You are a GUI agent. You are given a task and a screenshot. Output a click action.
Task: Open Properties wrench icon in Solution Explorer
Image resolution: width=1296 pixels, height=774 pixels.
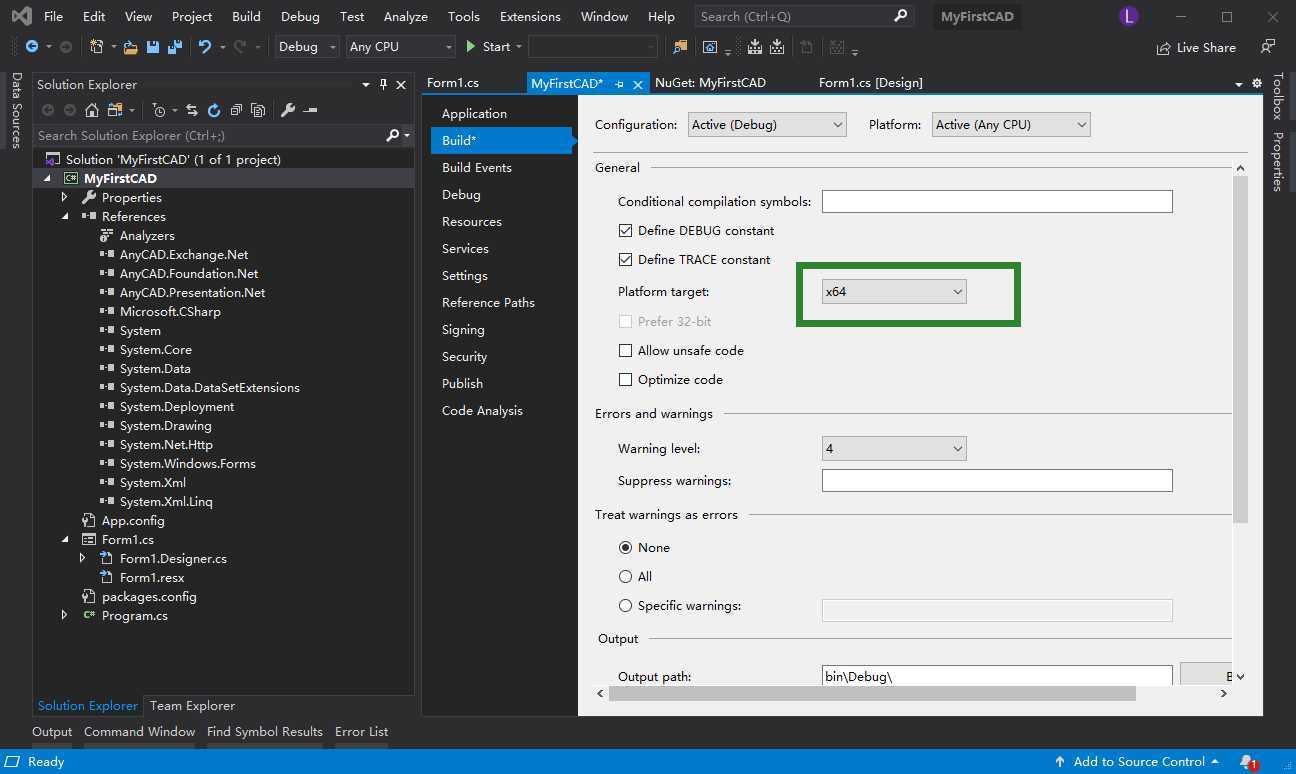(x=288, y=110)
